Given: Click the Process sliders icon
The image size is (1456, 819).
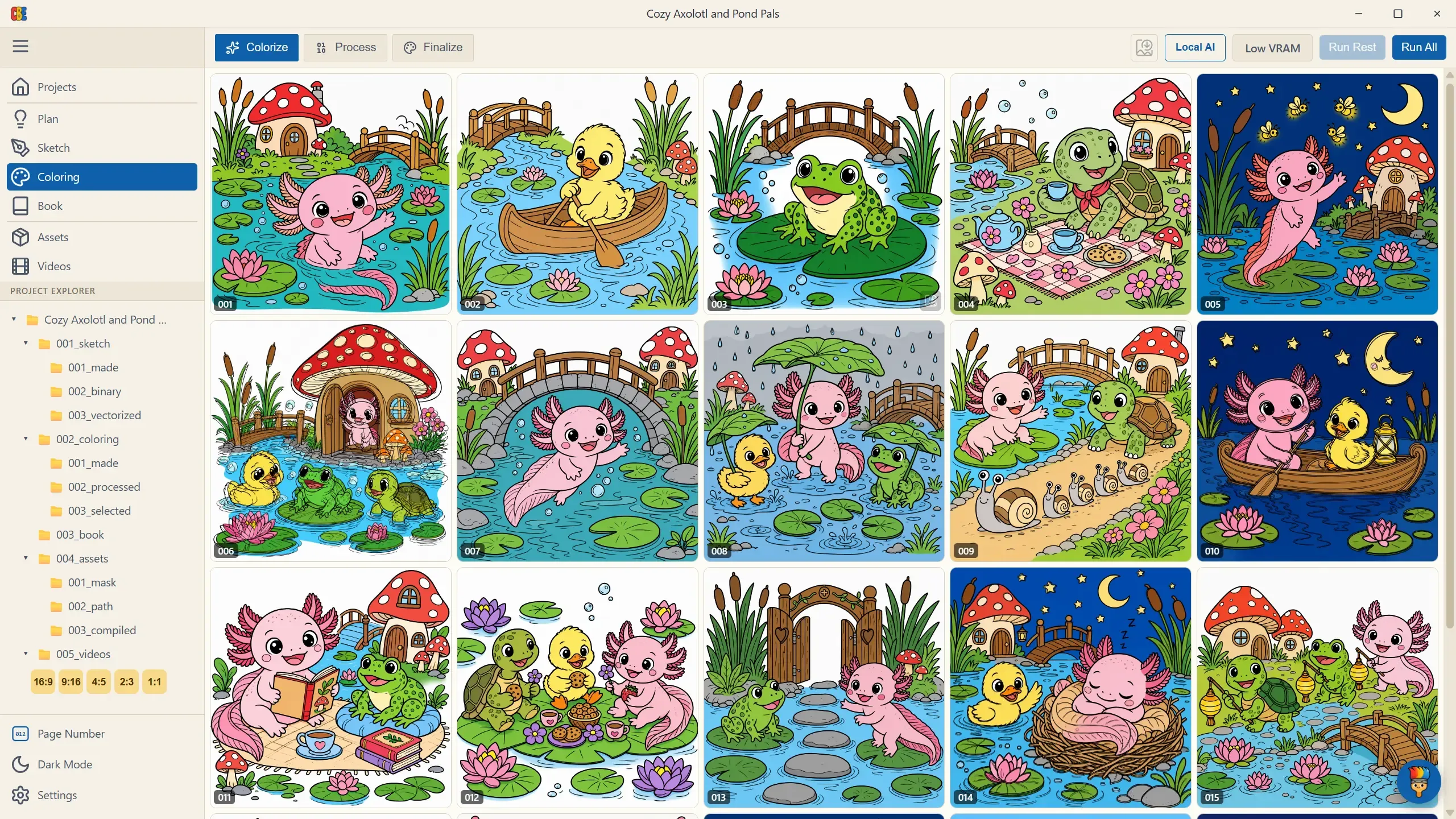Looking at the screenshot, I should click(321, 47).
